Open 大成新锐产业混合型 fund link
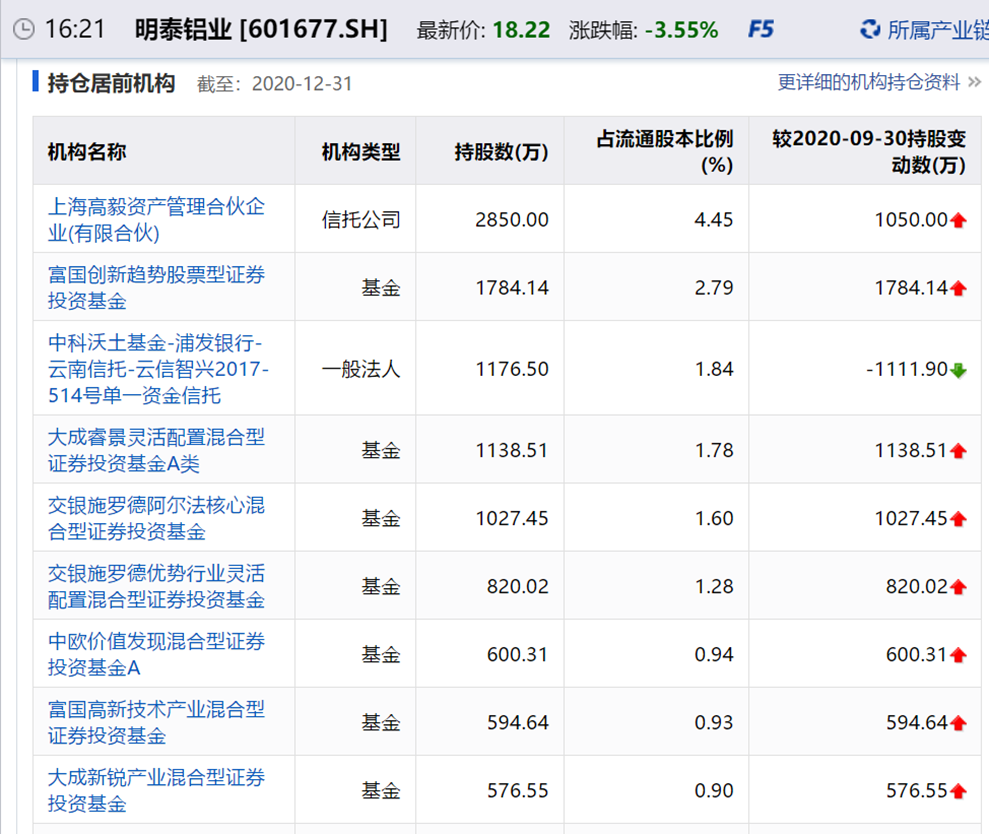 156,790
